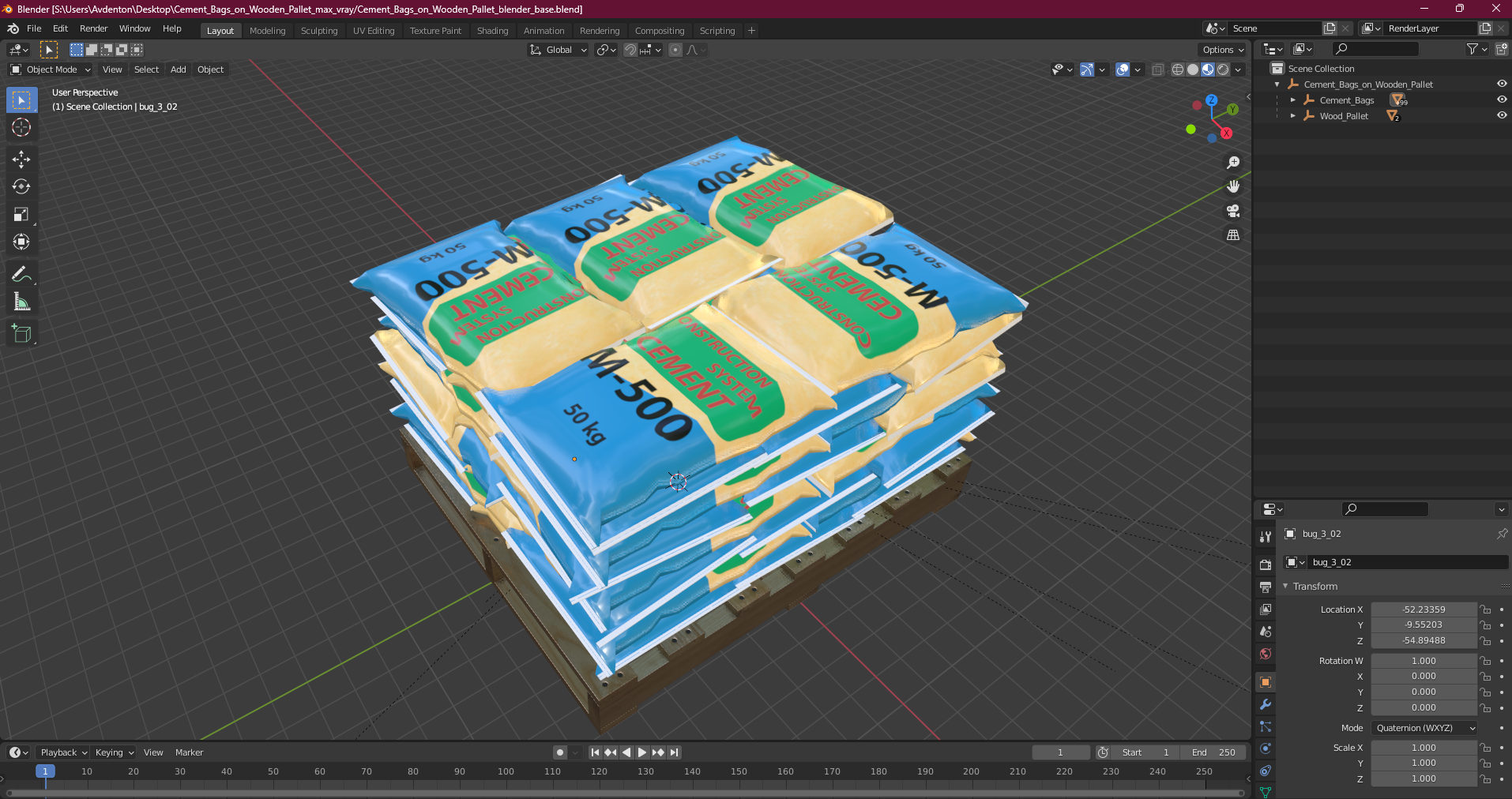The height and width of the screenshot is (799, 1512).
Task: Expand the Cement_Bags collection
Action: pos(1293,100)
